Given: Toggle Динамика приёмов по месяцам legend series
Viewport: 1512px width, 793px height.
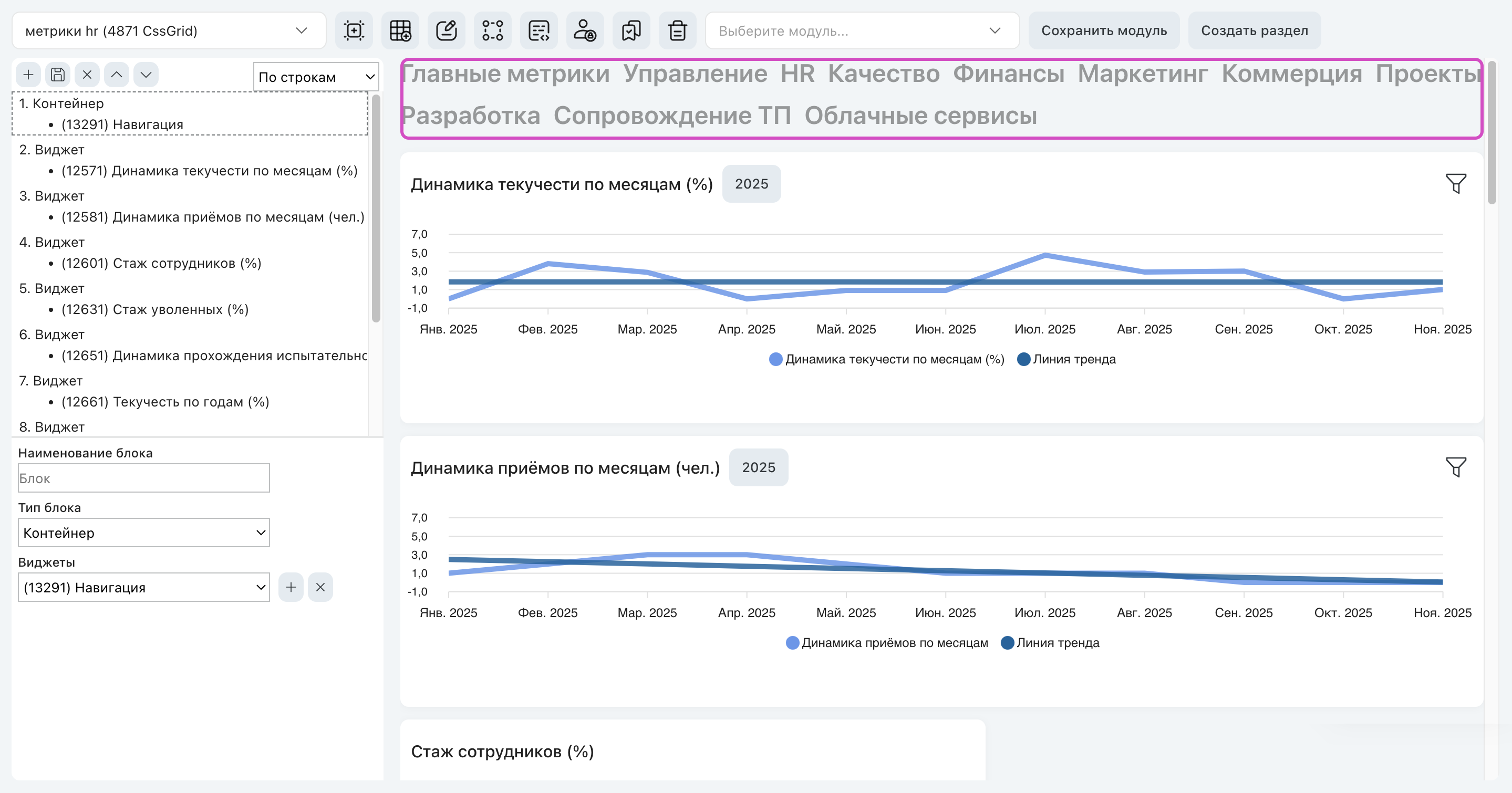Looking at the screenshot, I should [887, 643].
